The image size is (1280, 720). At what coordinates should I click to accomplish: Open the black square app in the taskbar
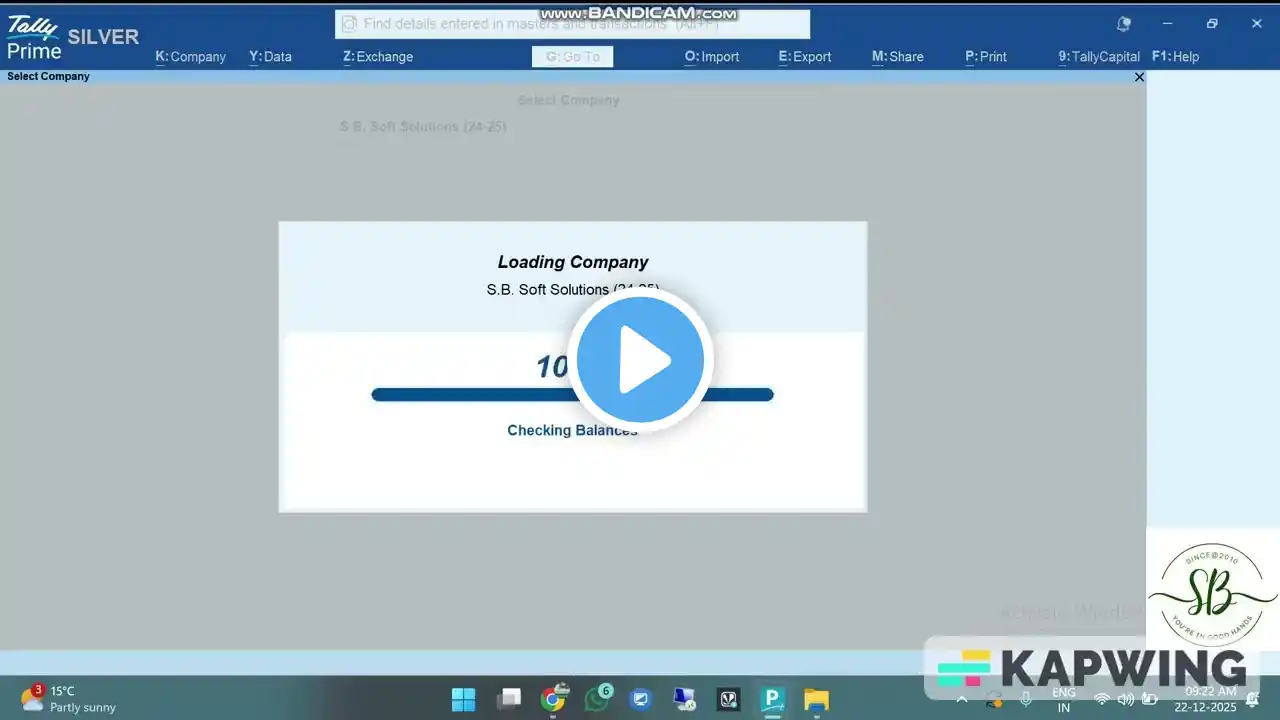(729, 699)
